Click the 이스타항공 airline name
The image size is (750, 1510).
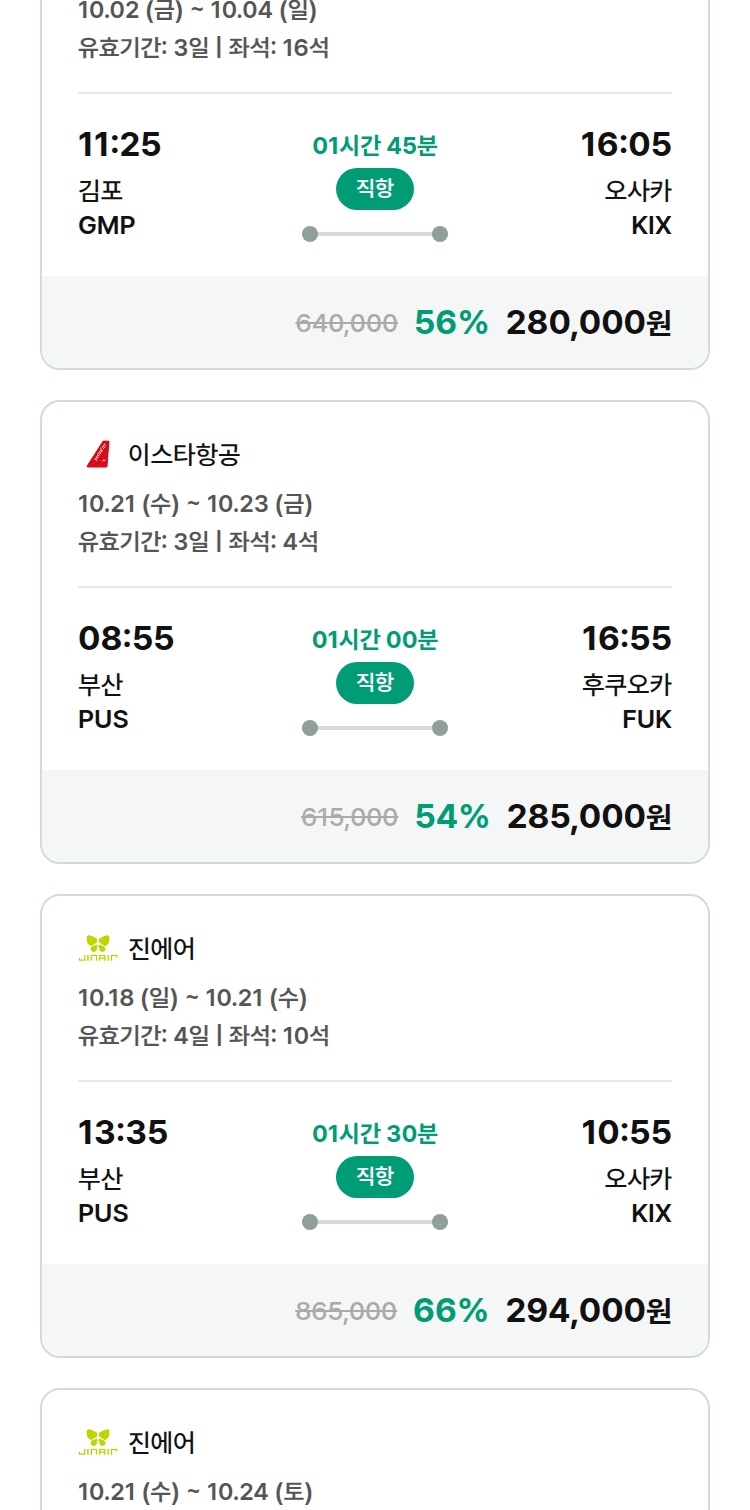coord(184,455)
